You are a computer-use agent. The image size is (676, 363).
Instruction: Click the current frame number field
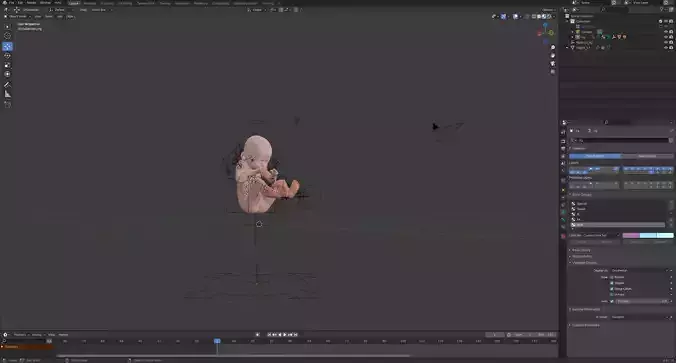pos(494,335)
